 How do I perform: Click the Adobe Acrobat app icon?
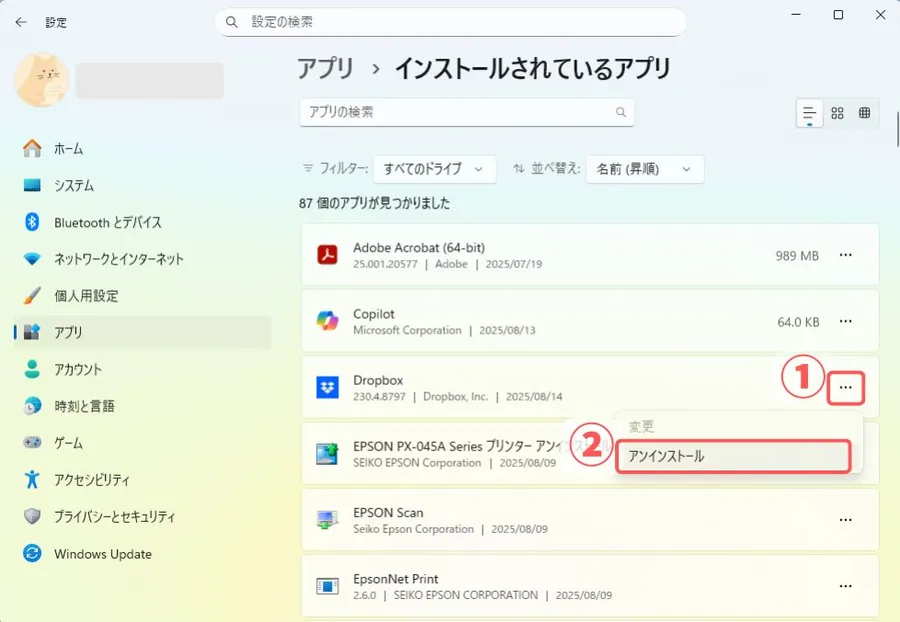click(x=328, y=255)
